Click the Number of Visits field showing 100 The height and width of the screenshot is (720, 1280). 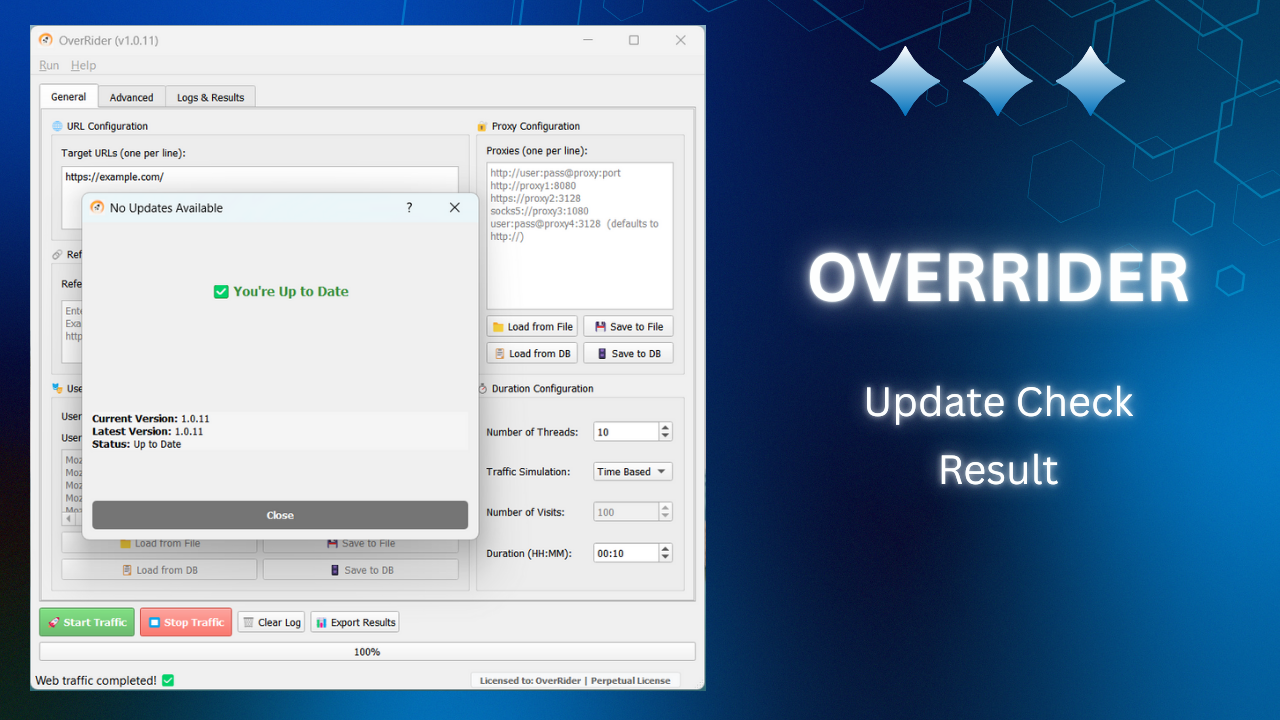coord(626,512)
